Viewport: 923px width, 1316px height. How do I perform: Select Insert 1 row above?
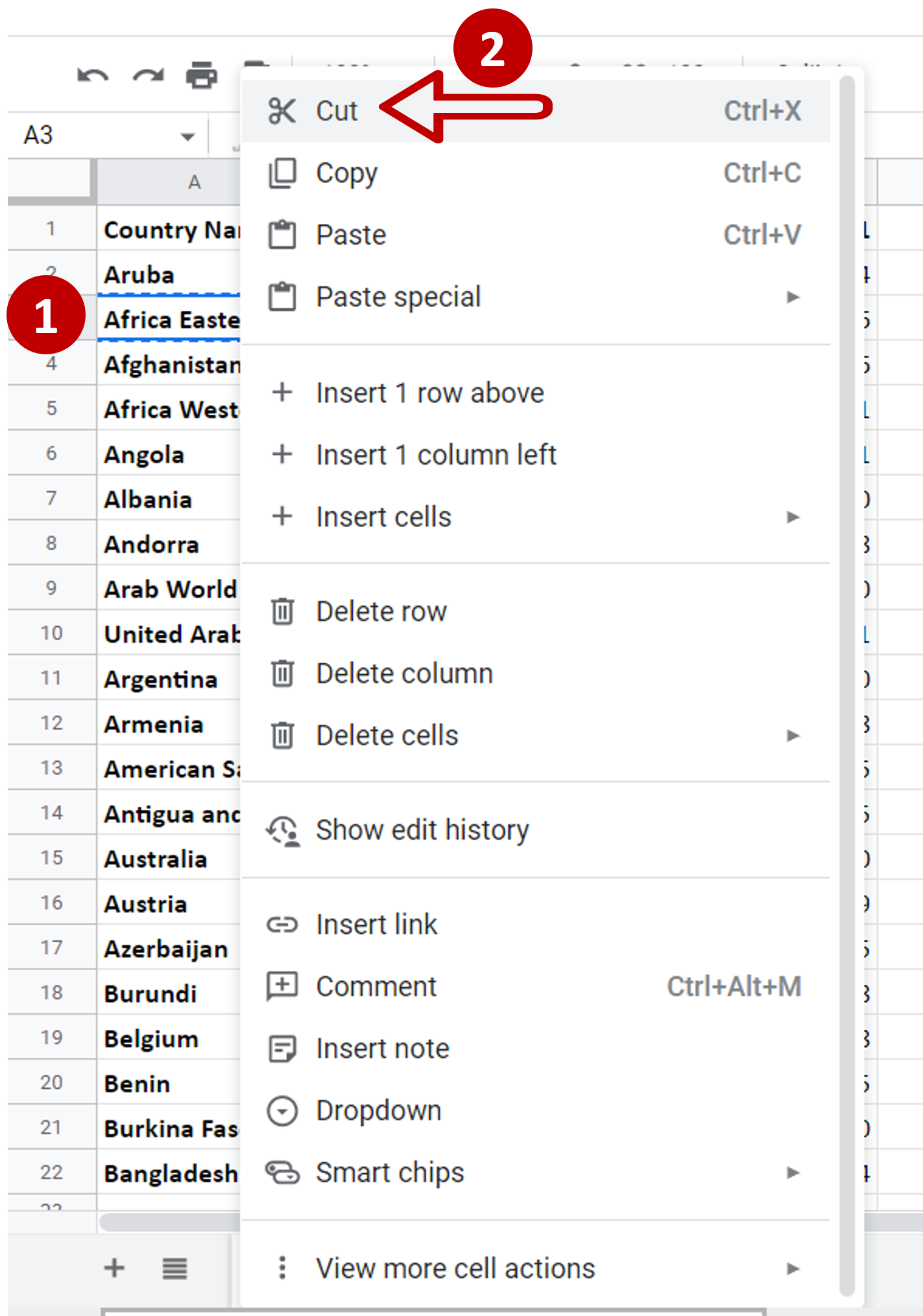[x=536, y=393]
